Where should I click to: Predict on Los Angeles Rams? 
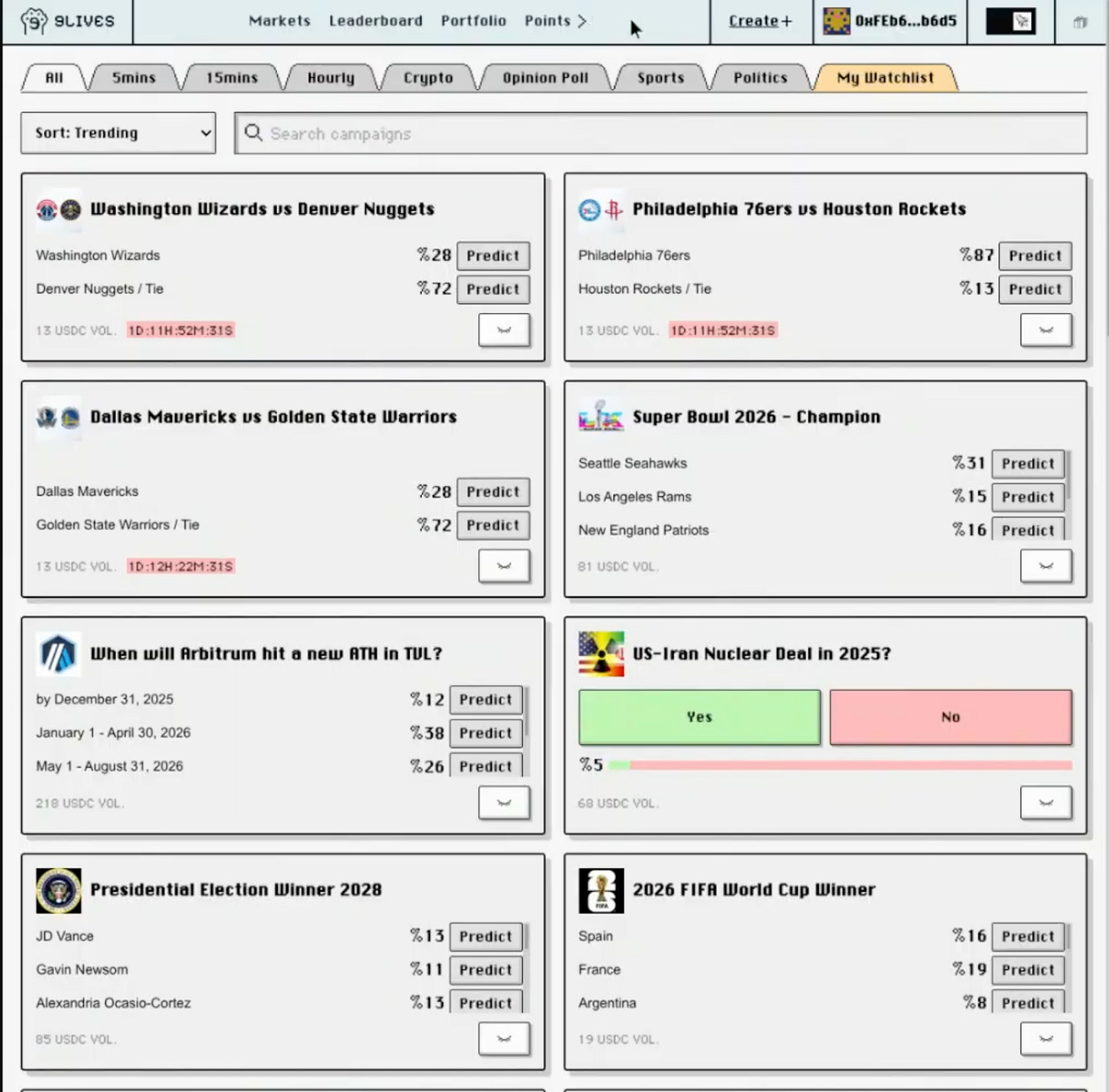coord(1028,497)
